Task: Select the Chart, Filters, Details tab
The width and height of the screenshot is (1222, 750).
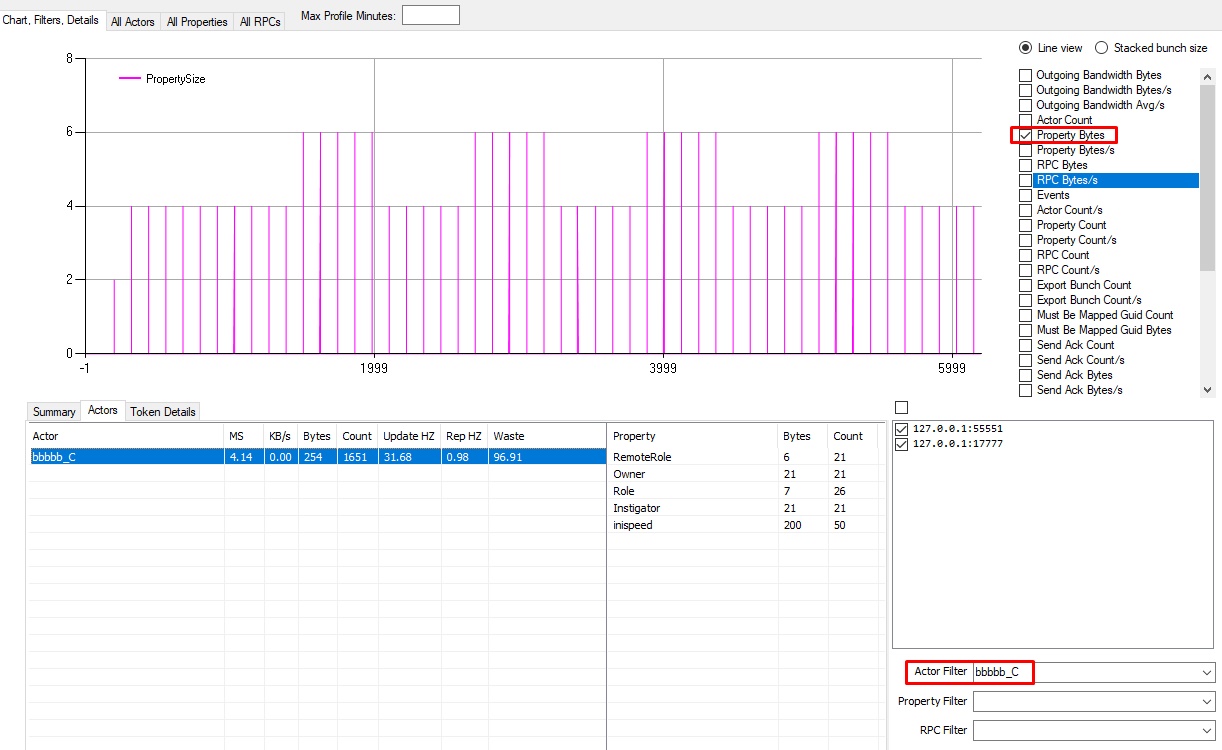Action: click(x=51, y=20)
